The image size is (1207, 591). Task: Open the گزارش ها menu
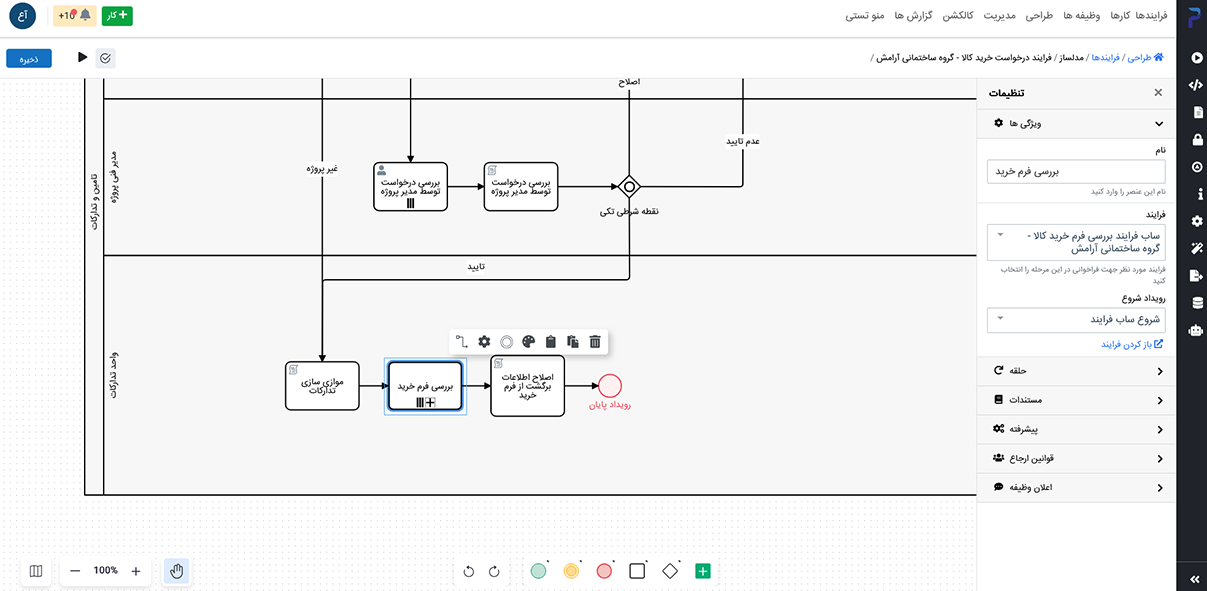pos(913,16)
